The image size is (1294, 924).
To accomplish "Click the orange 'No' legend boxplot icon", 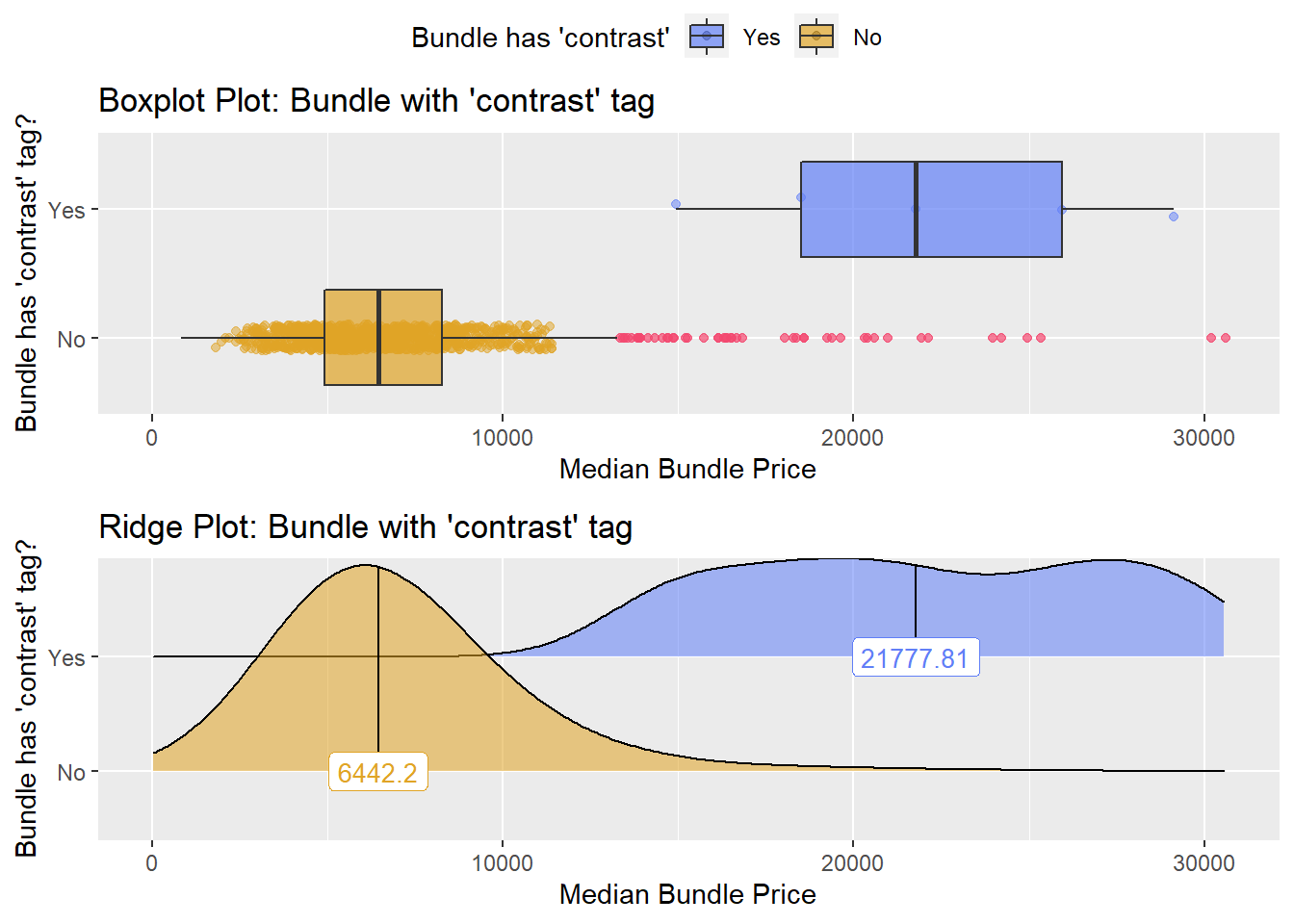I will point(816,37).
